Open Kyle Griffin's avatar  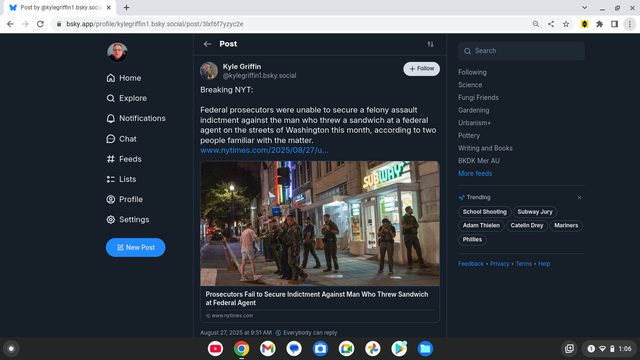[x=209, y=71]
